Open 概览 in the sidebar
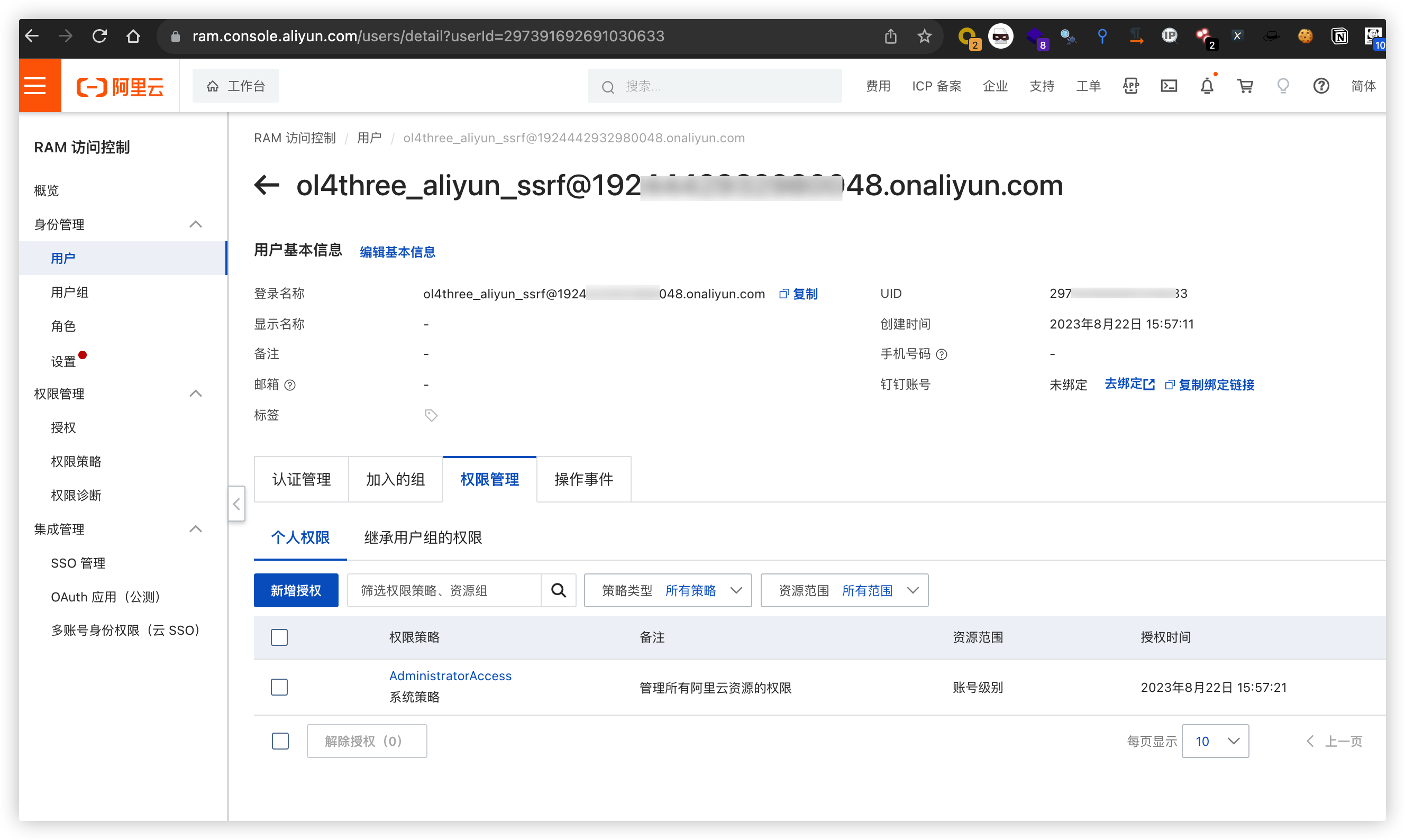The image size is (1405, 840). tap(47, 191)
